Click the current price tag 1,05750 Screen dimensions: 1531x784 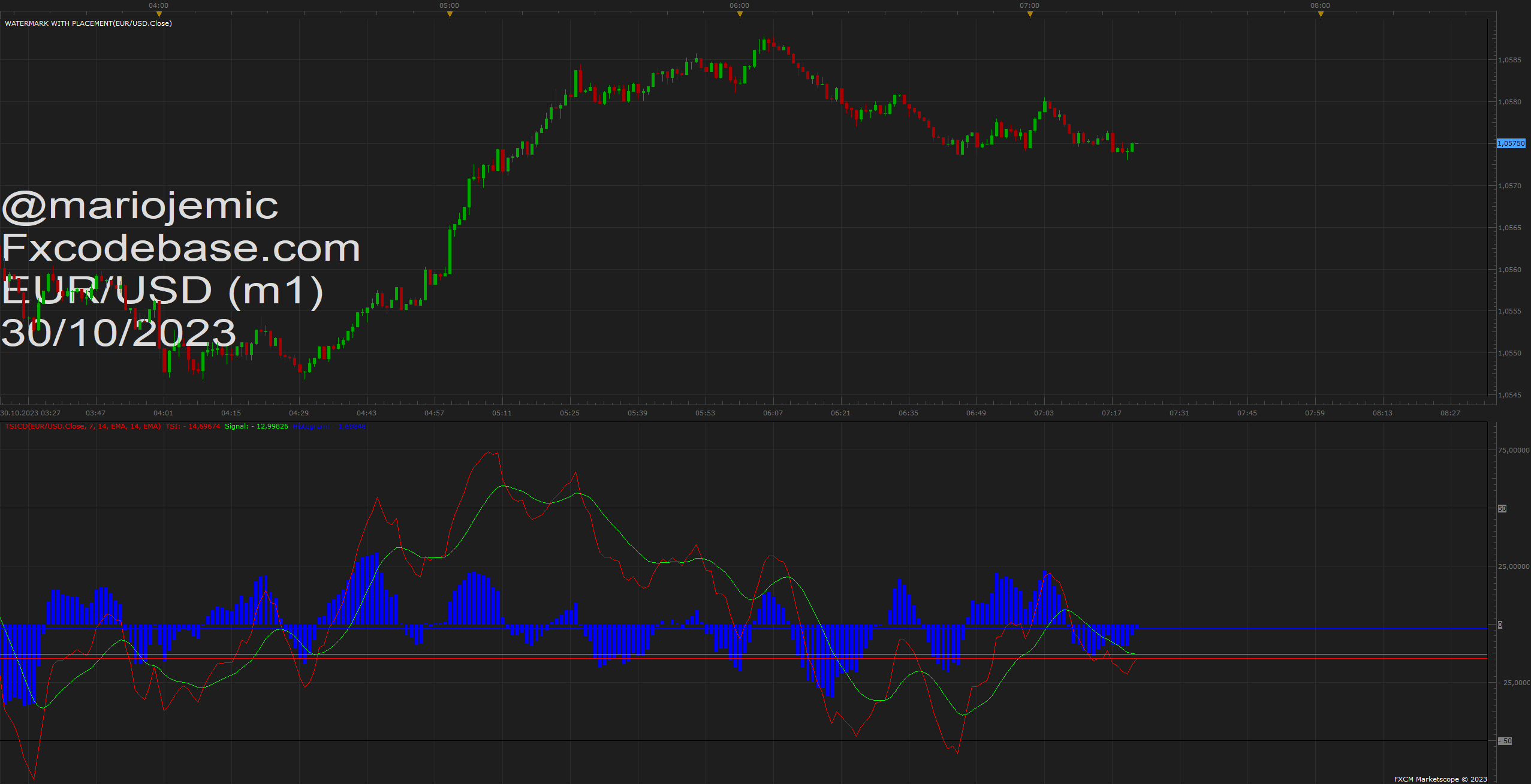coord(1511,143)
